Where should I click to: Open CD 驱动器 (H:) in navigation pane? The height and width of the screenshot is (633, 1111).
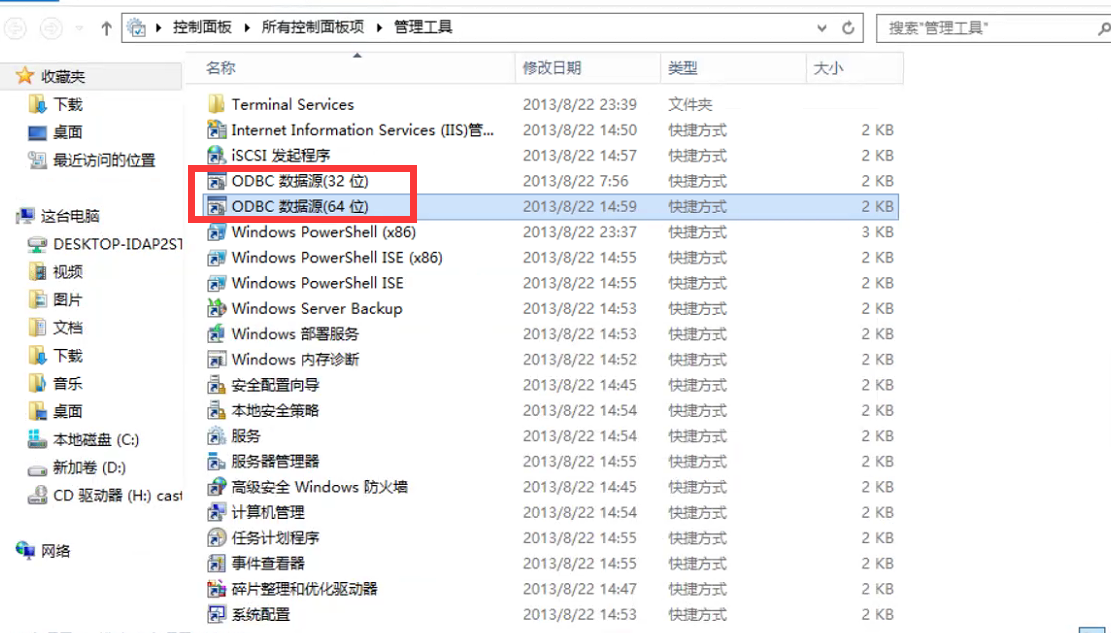pyautogui.click(x=118, y=495)
